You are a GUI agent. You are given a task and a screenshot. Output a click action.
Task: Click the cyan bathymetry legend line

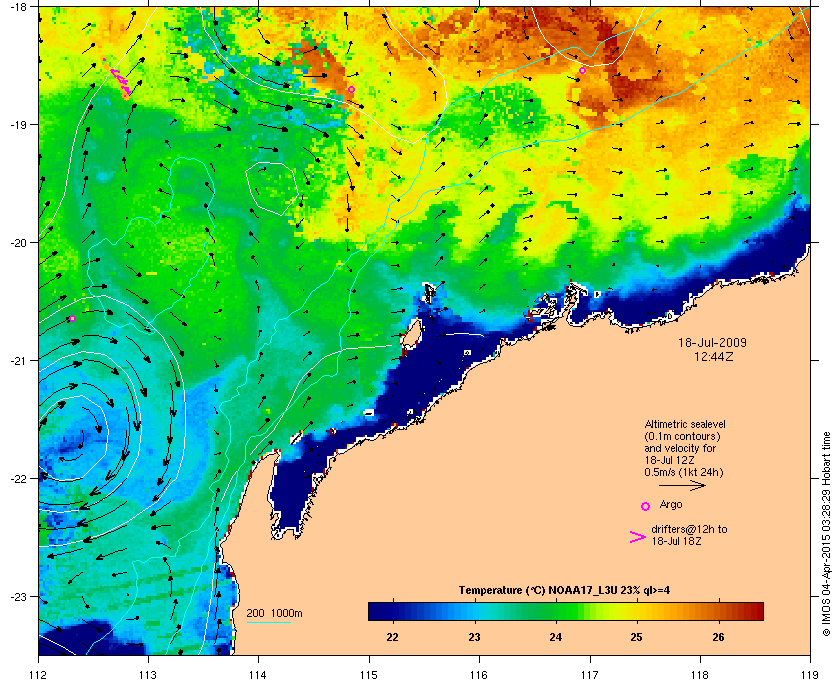pos(268,623)
